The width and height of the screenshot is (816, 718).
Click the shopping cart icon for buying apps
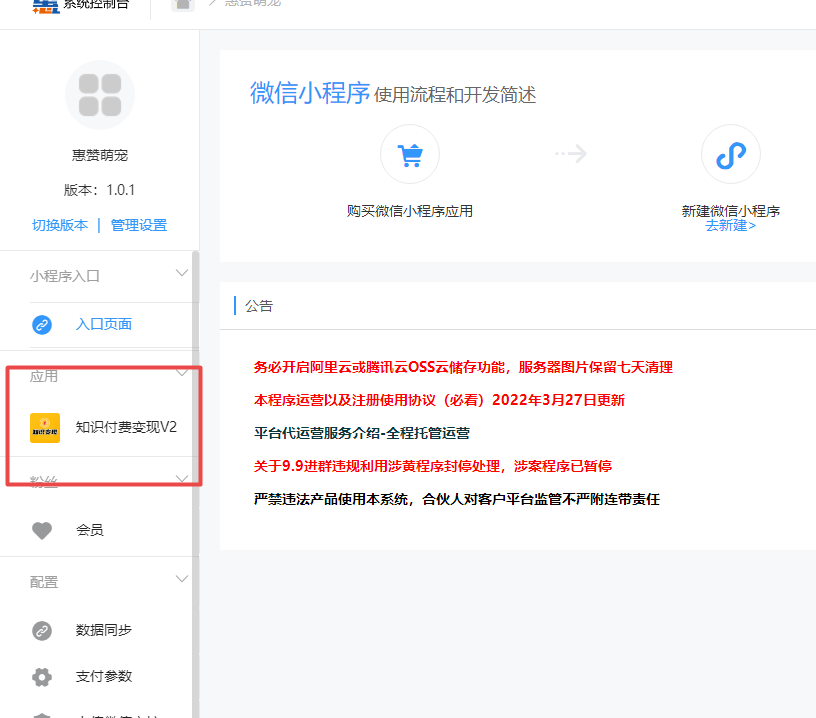click(x=410, y=154)
